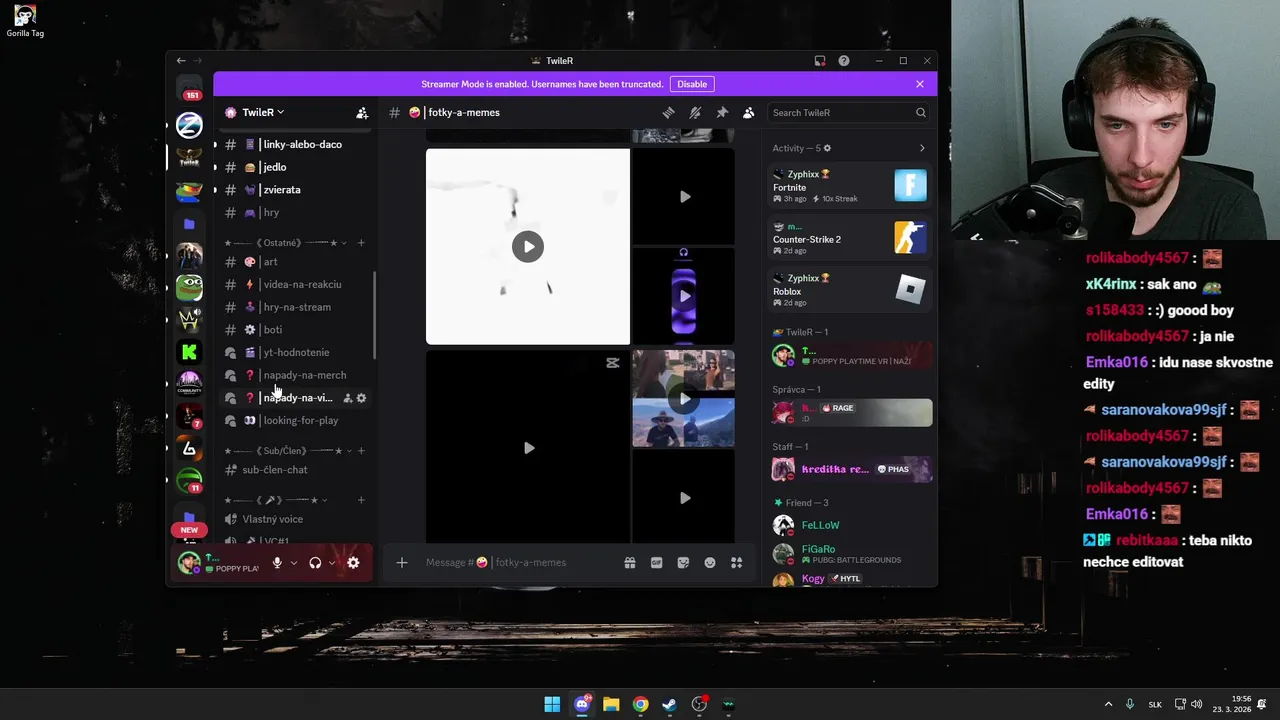Open the Roblox activity card

click(849, 290)
